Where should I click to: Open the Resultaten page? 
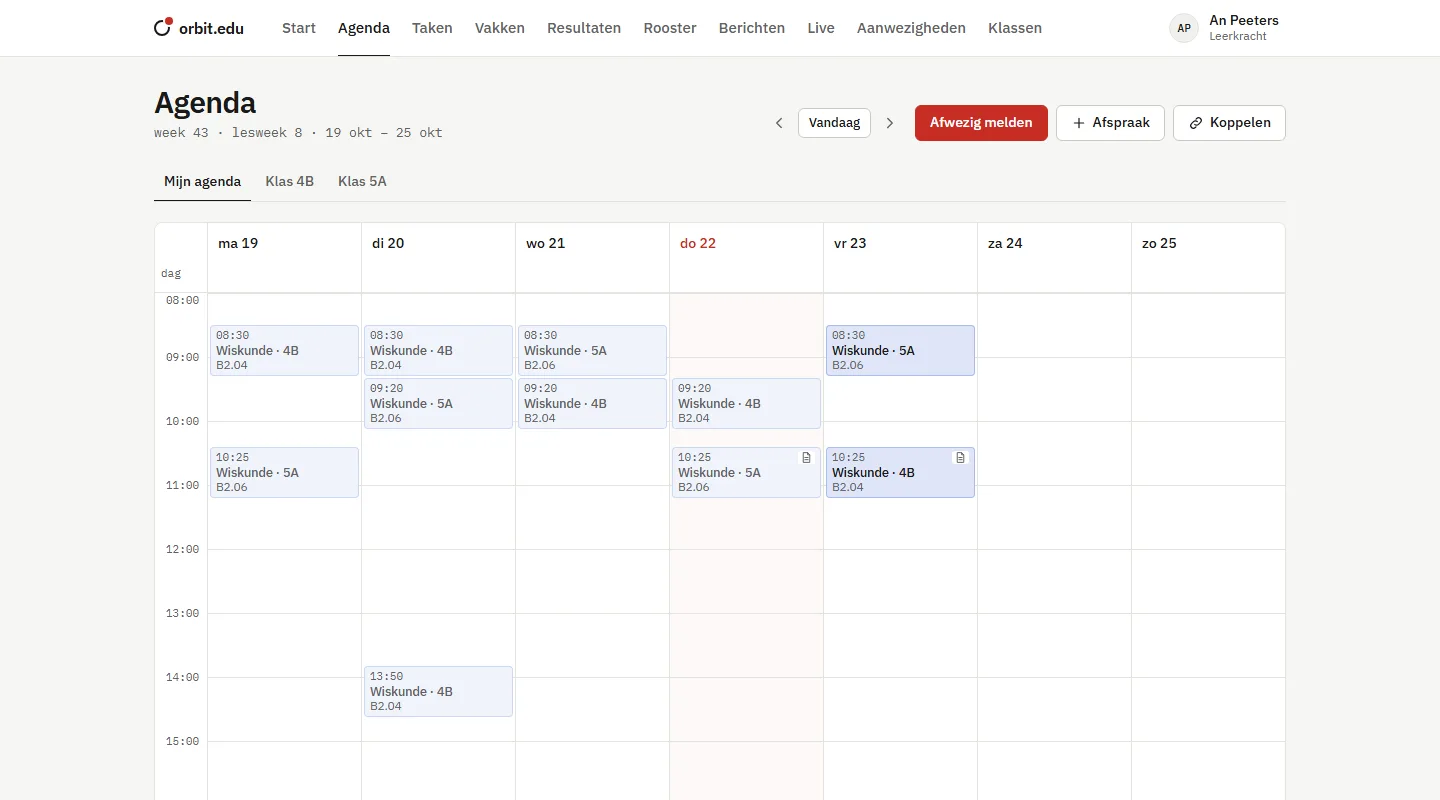click(584, 28)
